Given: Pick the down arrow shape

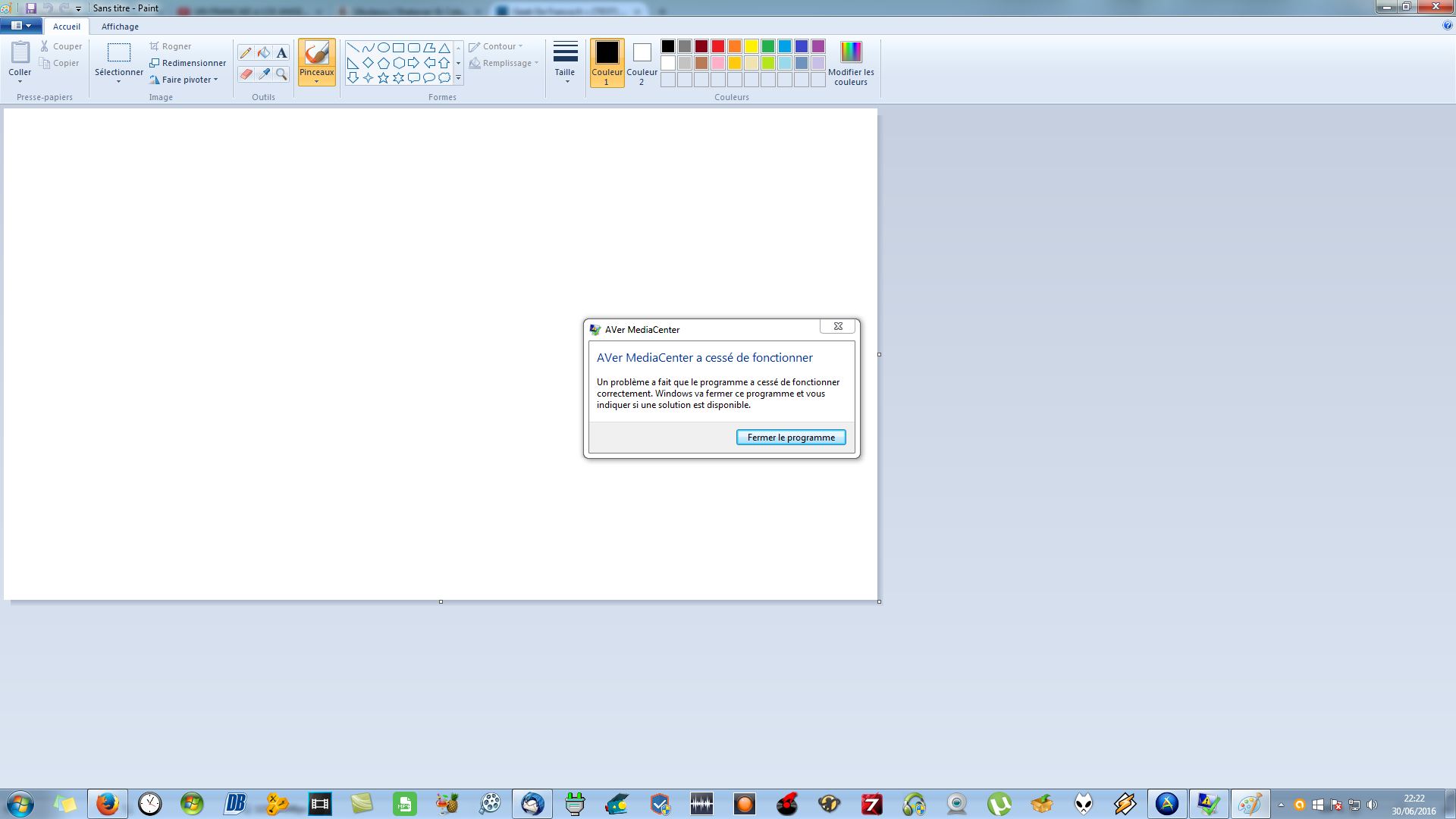Looking at the screenshot, I should coord(353,78).
